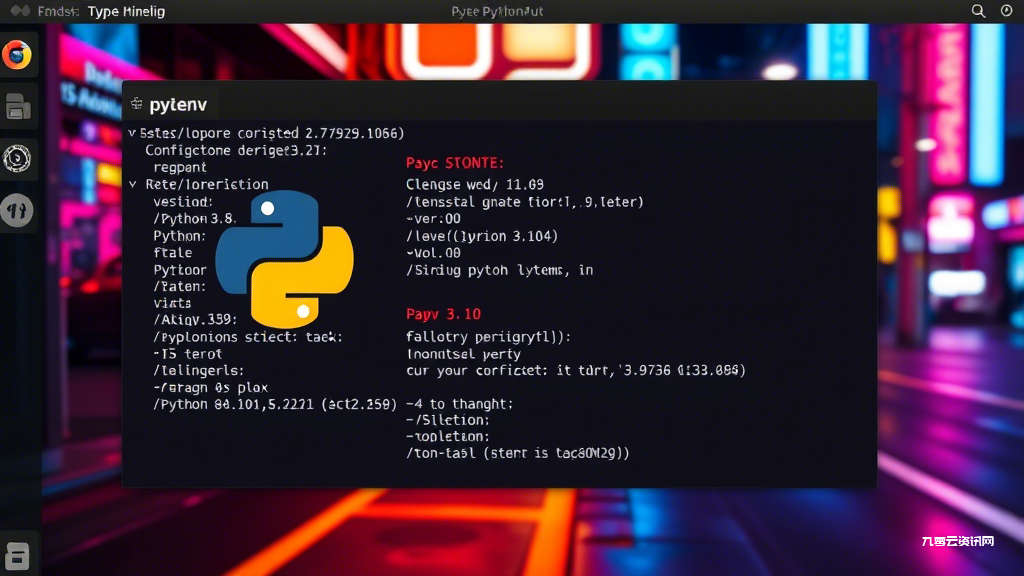
Task: Open the search magnifier in top bar
Action: click(978, 11)
